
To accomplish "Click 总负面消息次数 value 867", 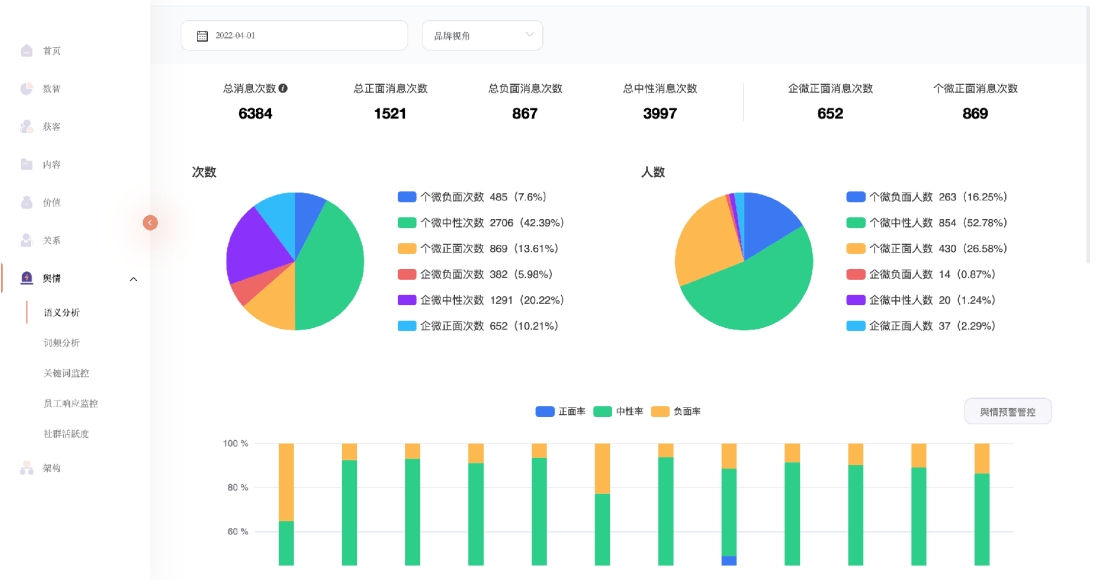I will (x=525, y=114).
